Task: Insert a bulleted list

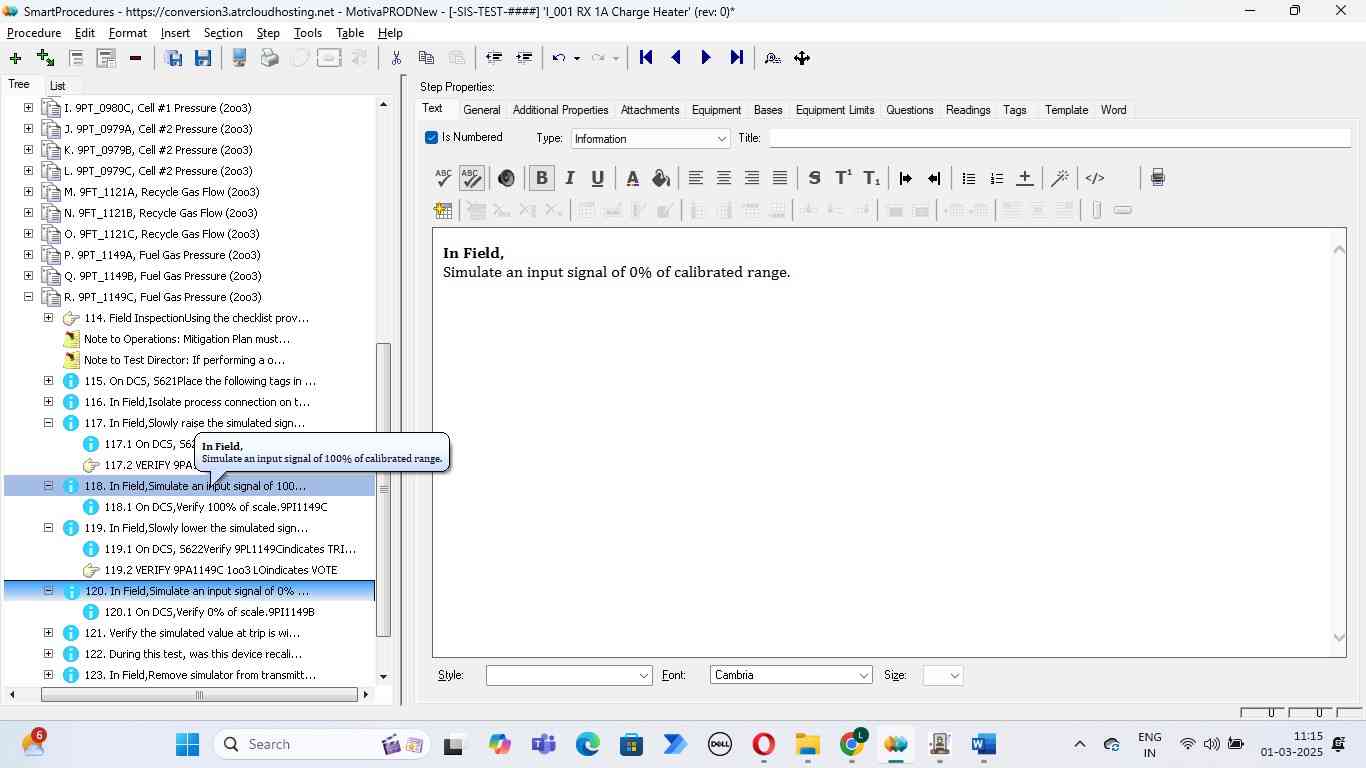Action: [968, 178]
